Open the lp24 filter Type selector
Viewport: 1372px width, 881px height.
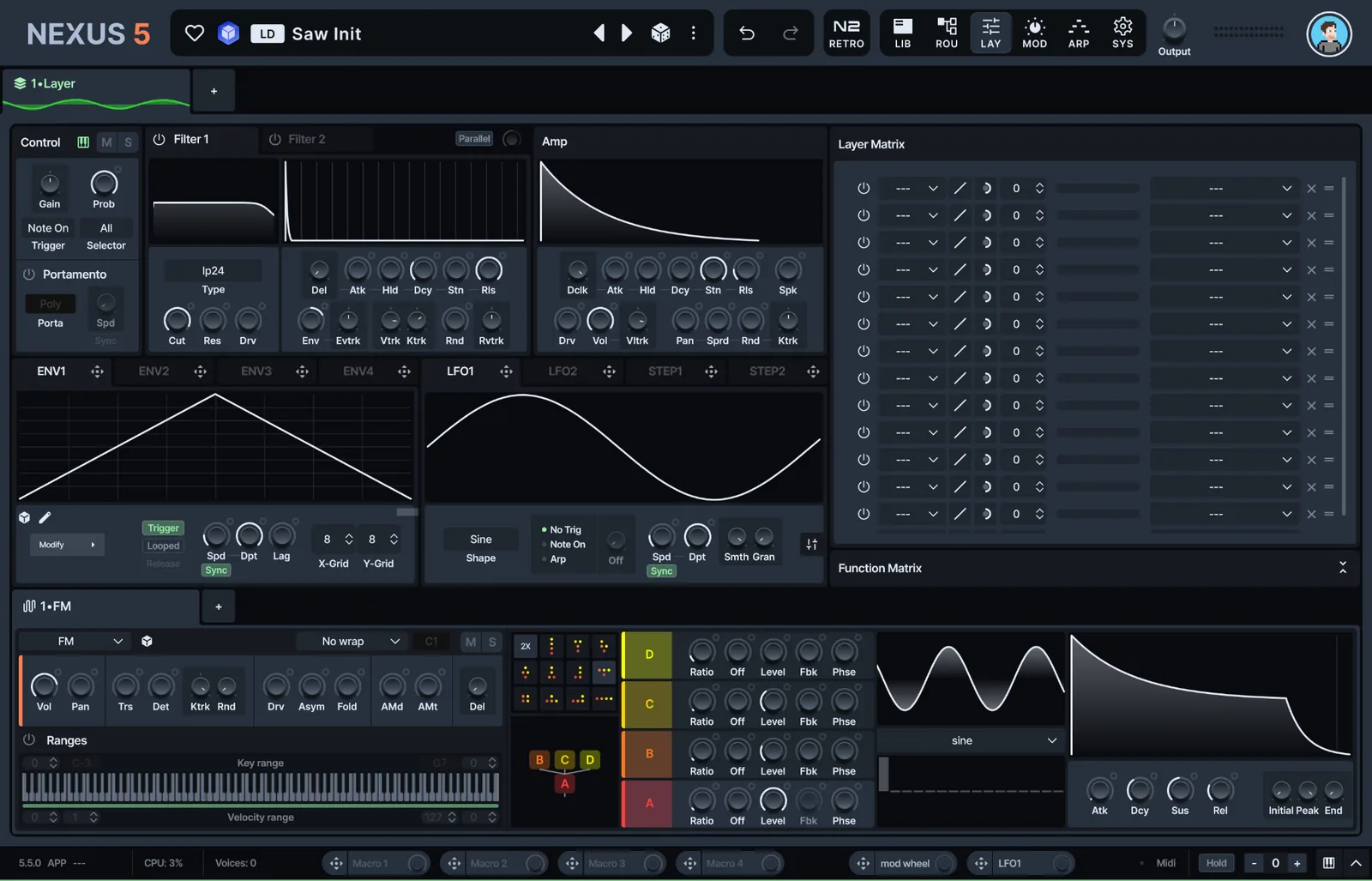pyautogui.click(x=213, y=270)
